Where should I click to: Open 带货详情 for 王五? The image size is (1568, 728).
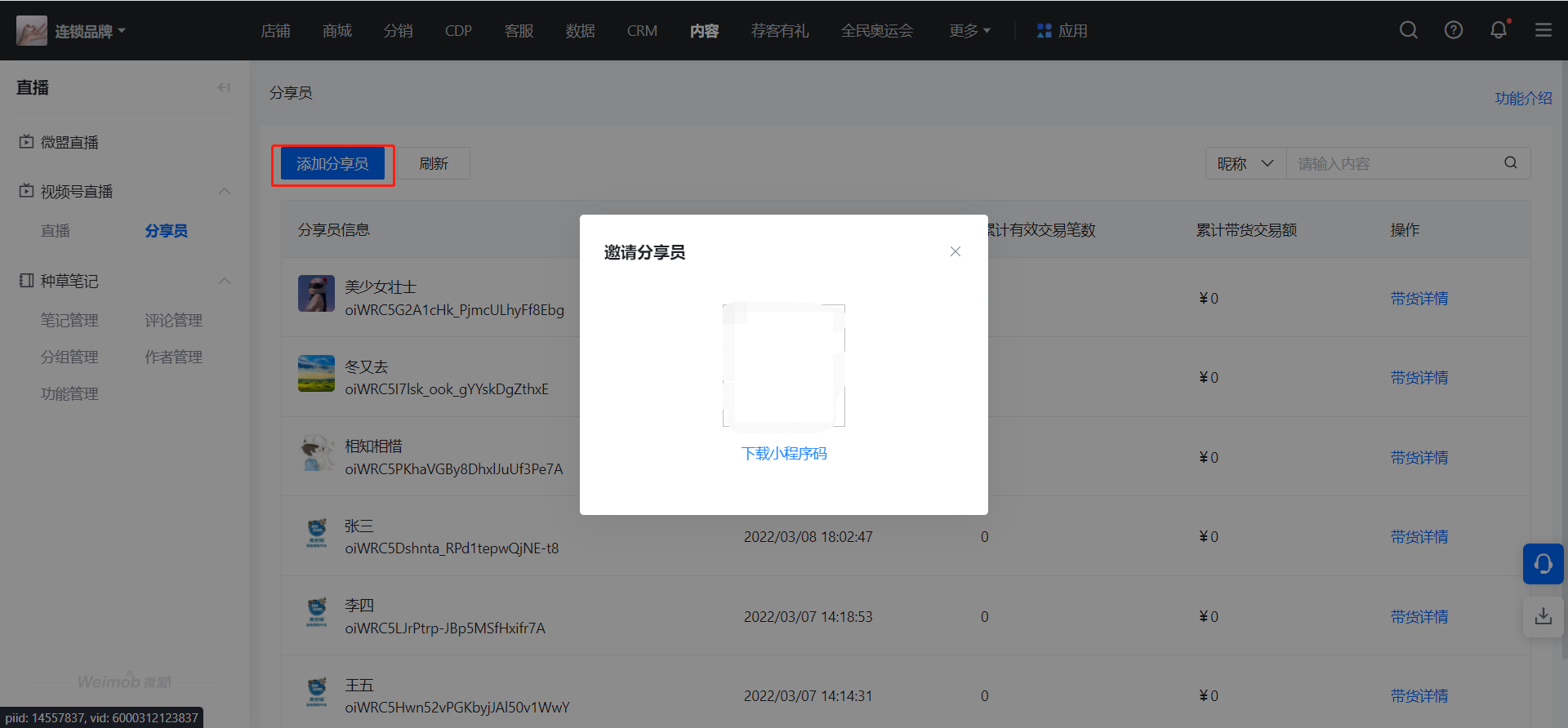[x=1419, y=695]
